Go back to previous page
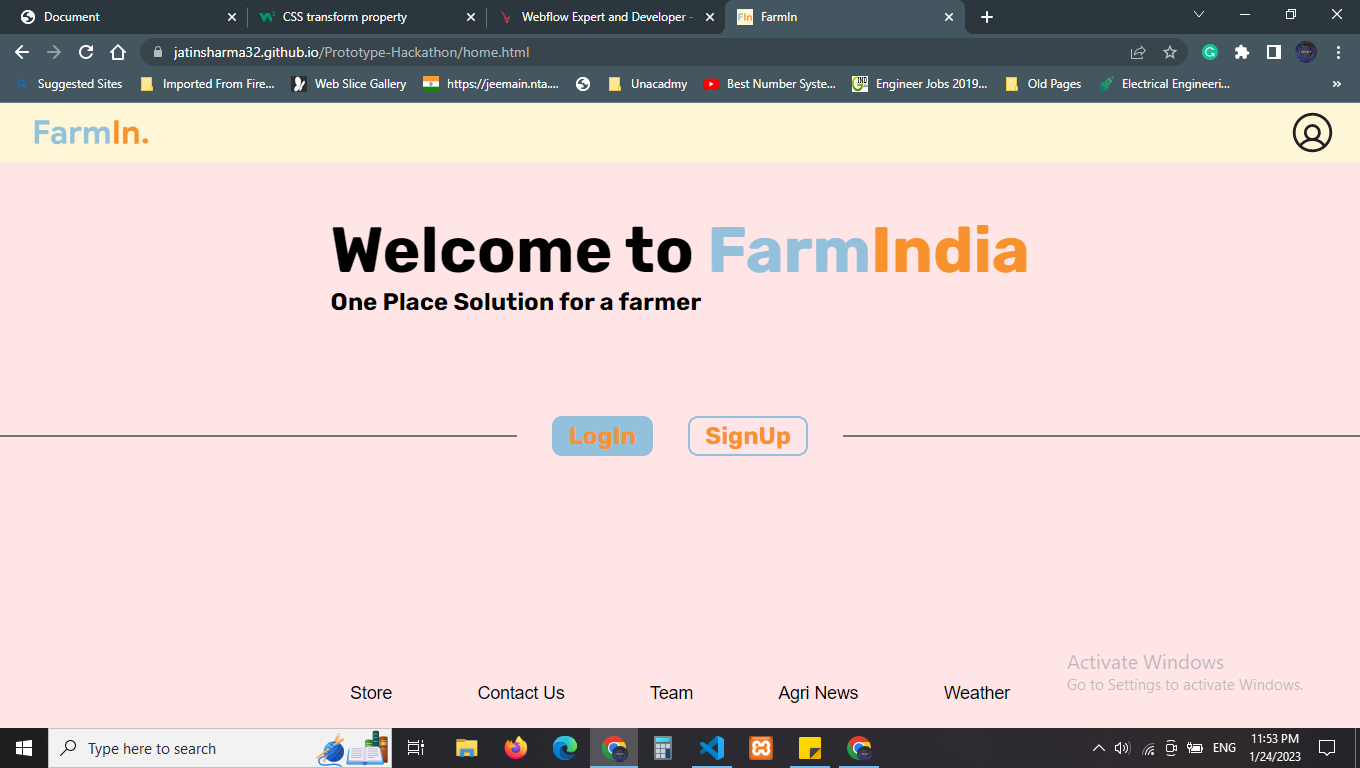Image resolution: width=1360 pixels, height=768 pixels. coord(22,52)
